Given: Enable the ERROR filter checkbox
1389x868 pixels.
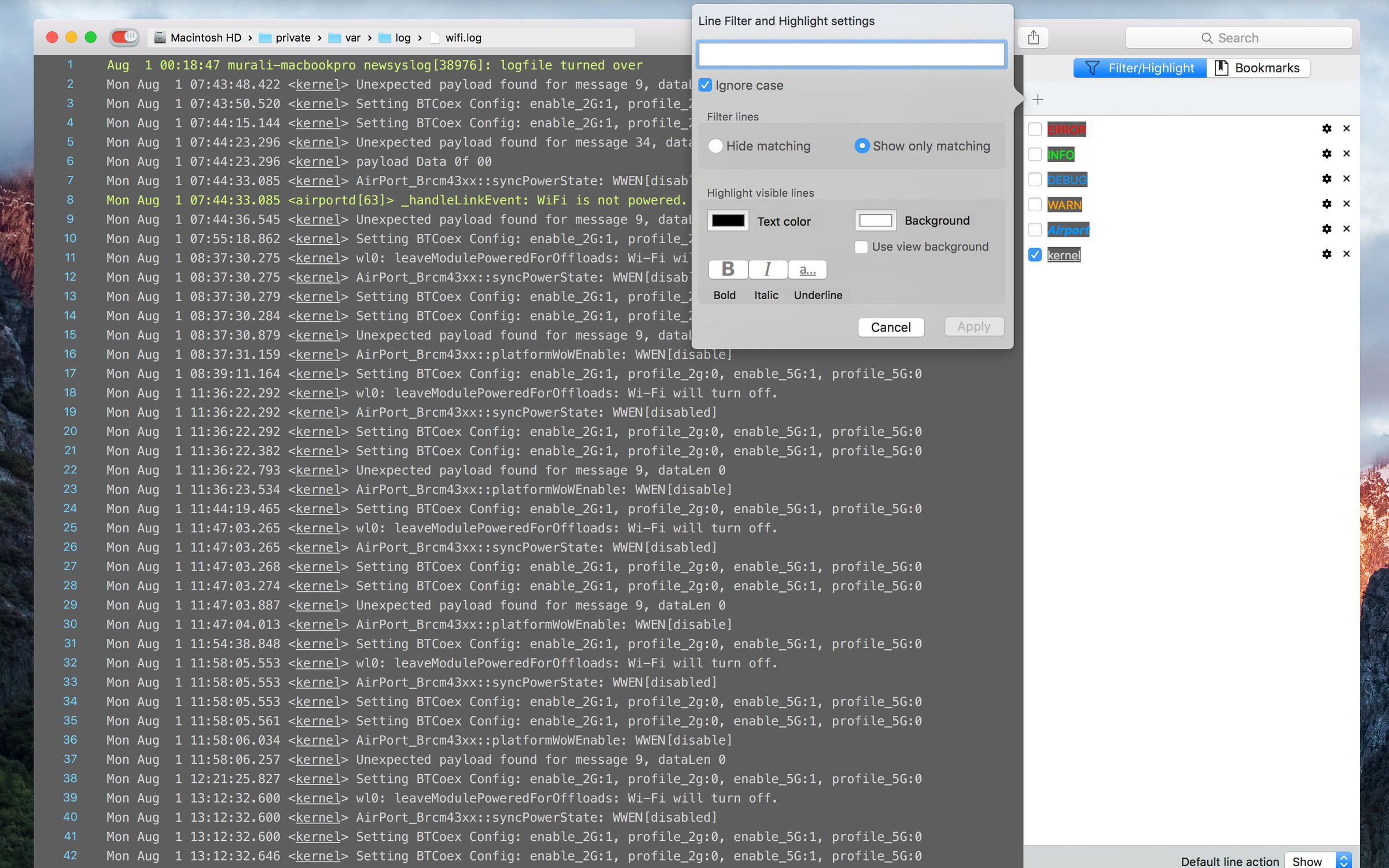Looking at the screenshot, I should click(1035, 130).
